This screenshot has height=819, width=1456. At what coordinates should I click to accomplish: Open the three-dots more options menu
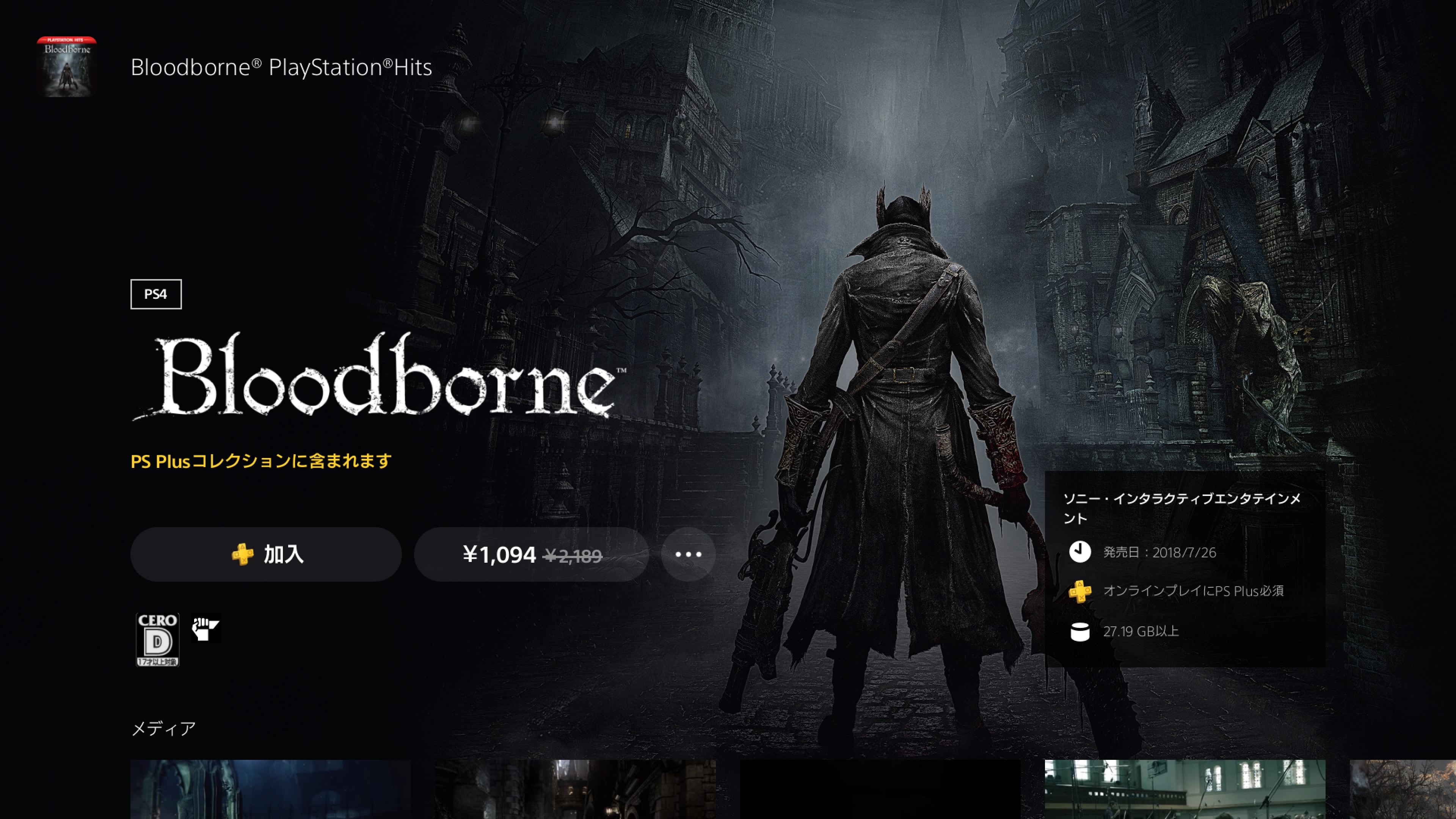688,554
